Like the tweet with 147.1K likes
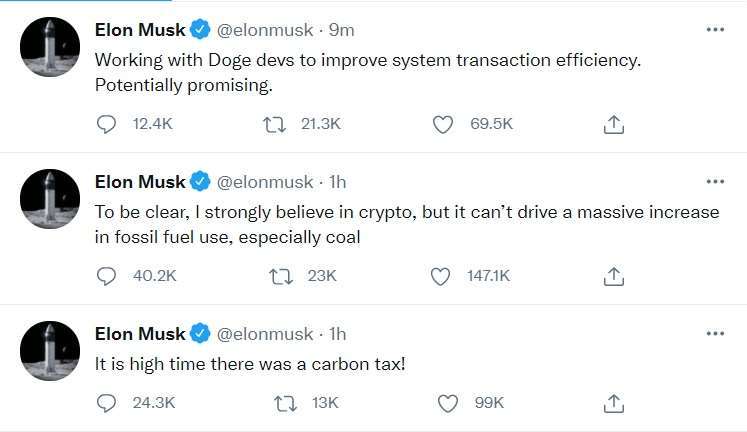 coord(440,276)
